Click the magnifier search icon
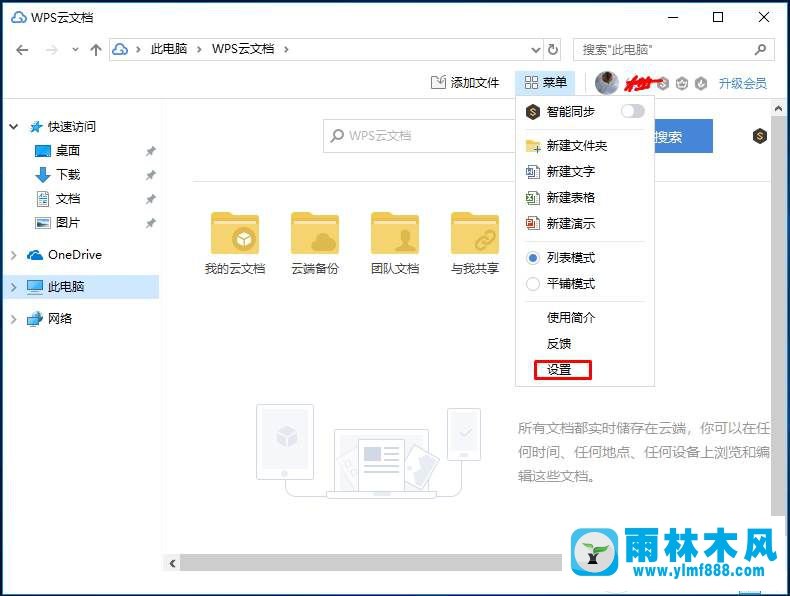Viewport: 790px width, 596px height. pos(760,49)
